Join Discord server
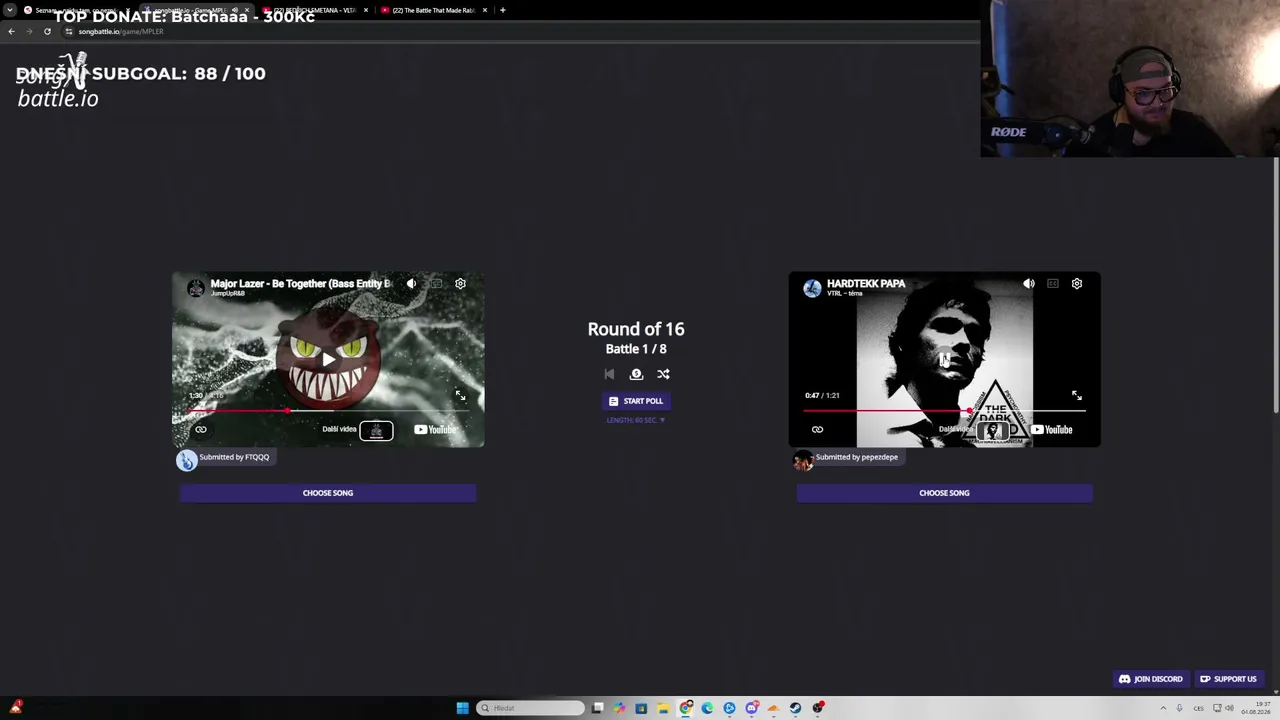This screenshot has width=1280, height=720. pyautogui.click(x=1150, y=679)
